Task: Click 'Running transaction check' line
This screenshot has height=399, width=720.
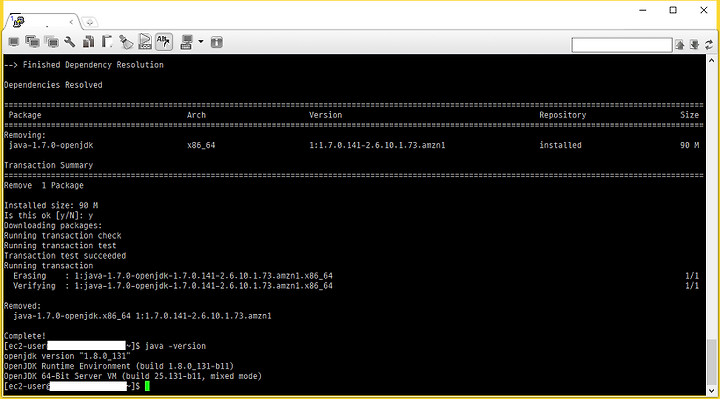Action: click(62, 236)
